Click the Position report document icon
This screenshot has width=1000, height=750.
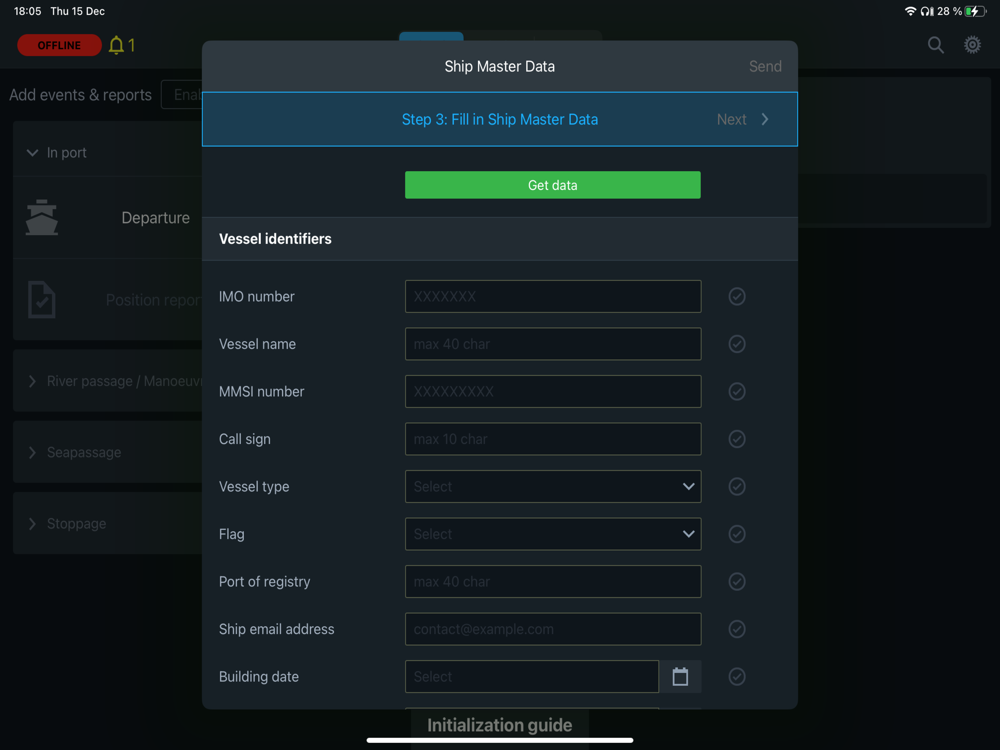pyautogui.click(x=42, y=300)
